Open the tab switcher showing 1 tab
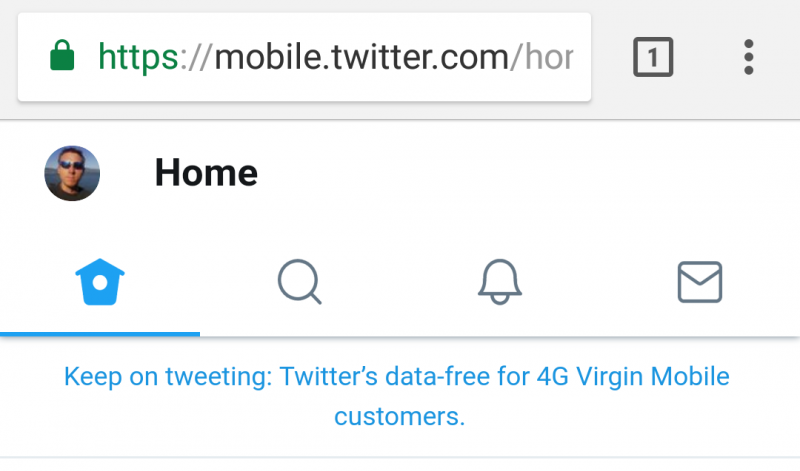The image size is (800, 471). 653,57
